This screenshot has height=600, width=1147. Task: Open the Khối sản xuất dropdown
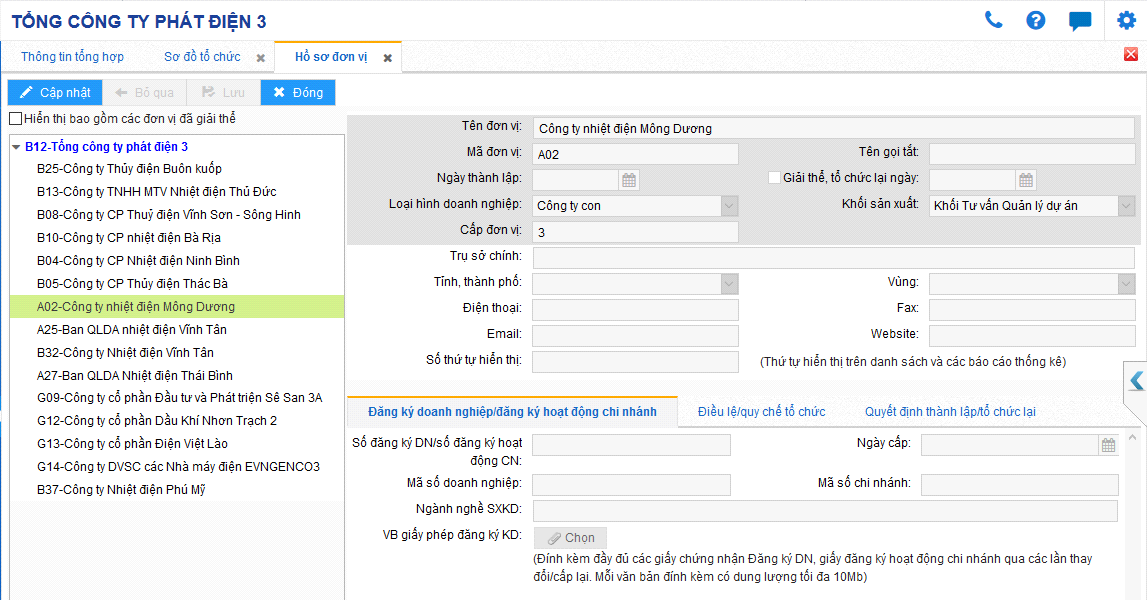tap(1127, 206)
